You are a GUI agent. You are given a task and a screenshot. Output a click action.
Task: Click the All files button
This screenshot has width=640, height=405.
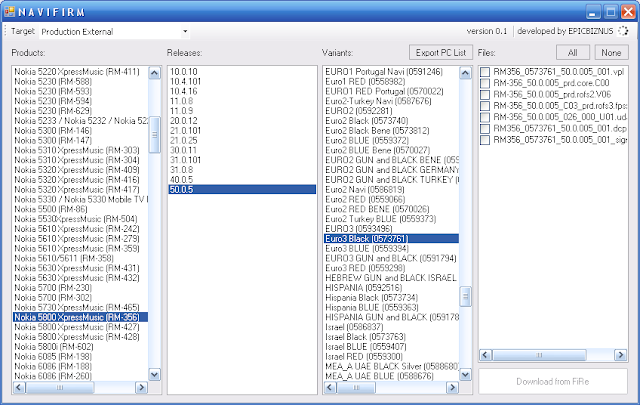pos(573,53)
